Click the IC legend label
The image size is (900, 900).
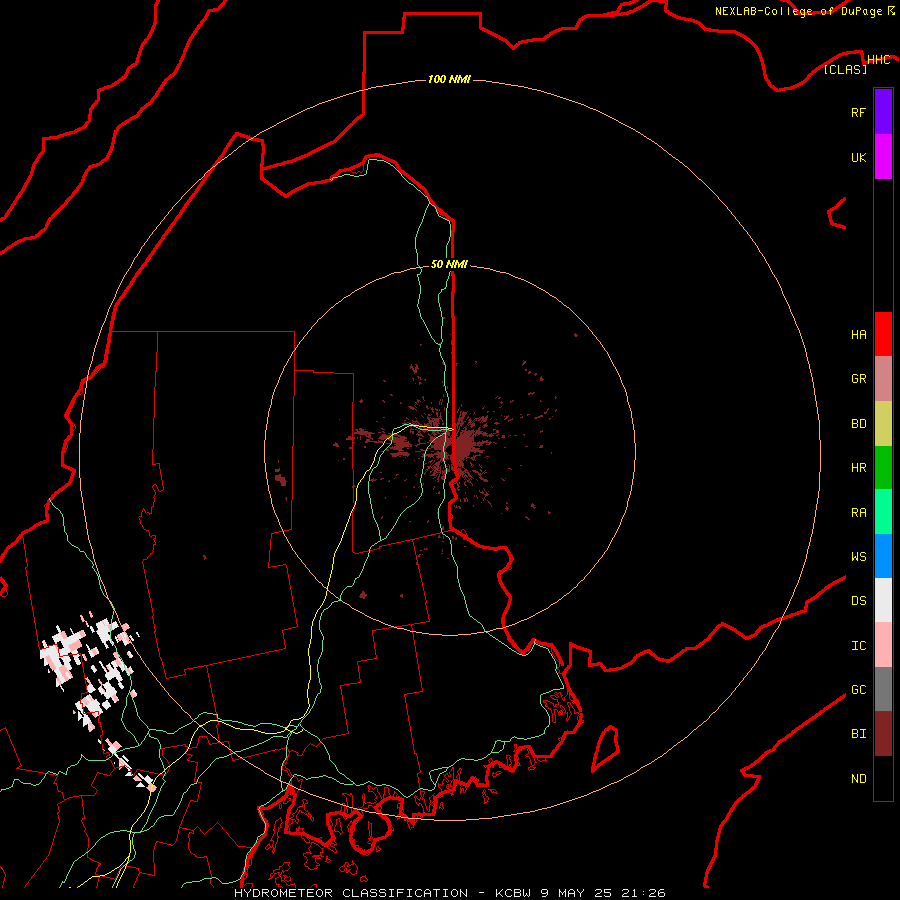click(858, 646)
